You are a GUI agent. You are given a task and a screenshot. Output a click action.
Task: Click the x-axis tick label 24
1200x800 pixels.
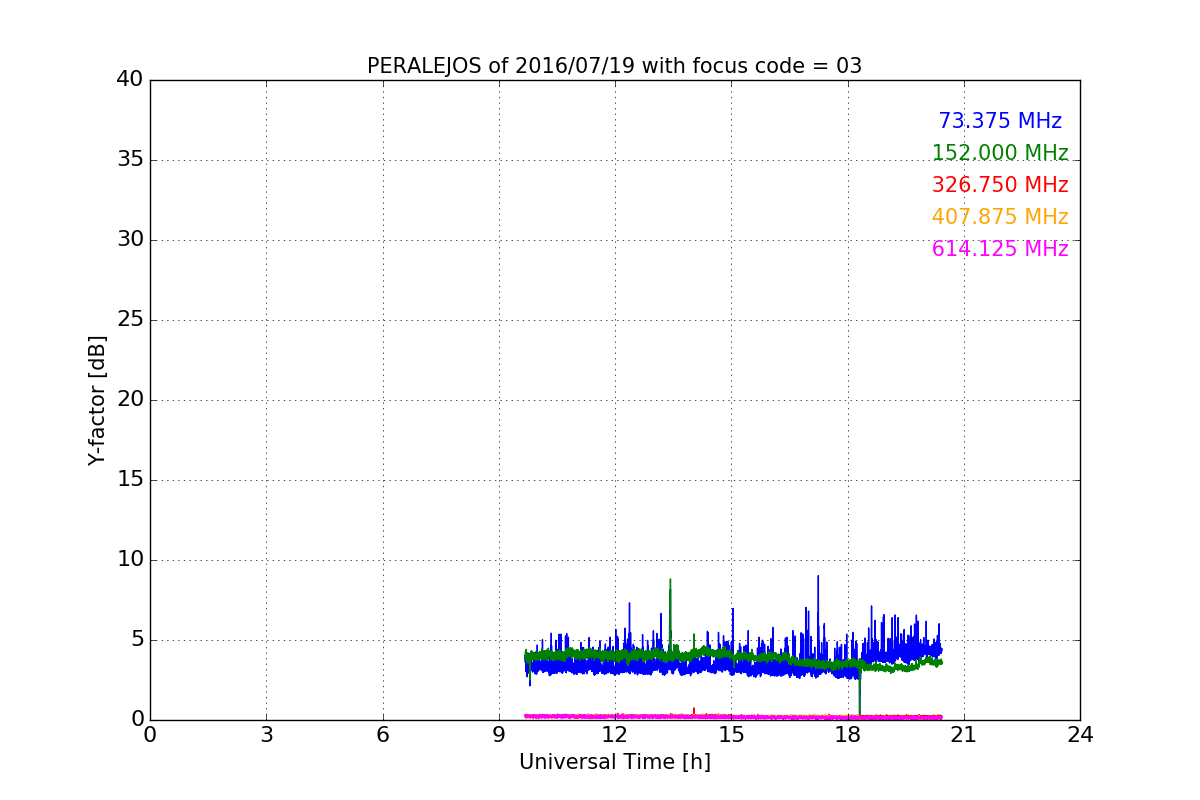pyautogui.click(x=1080, y=735)
